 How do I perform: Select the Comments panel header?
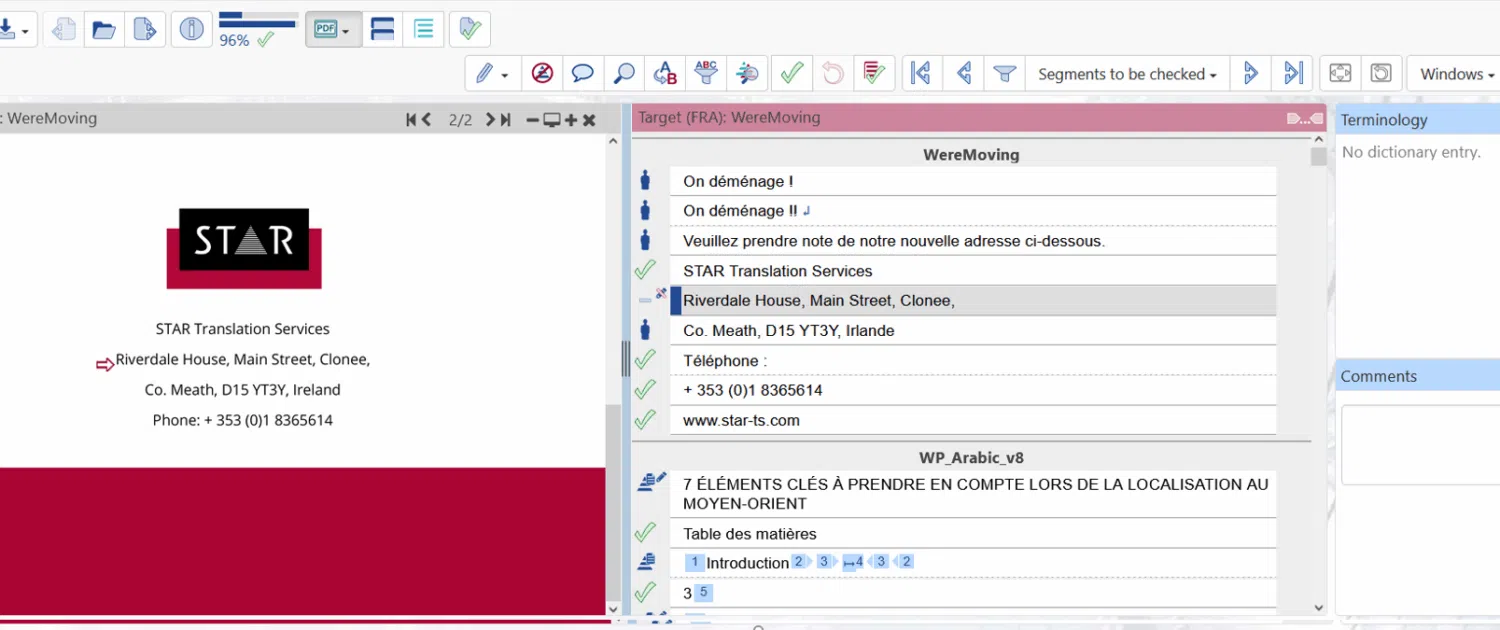(1417, 376)
